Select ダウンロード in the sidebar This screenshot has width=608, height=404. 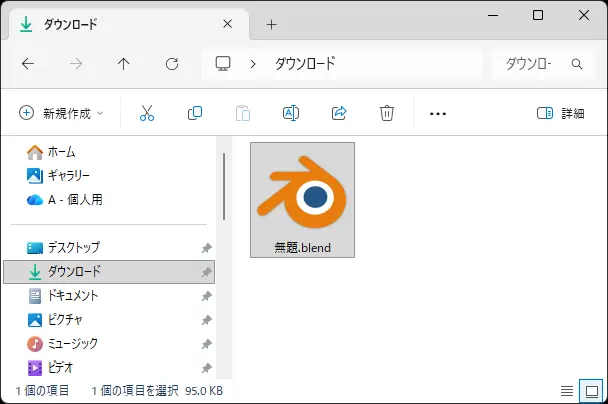(x=109, y=272)
